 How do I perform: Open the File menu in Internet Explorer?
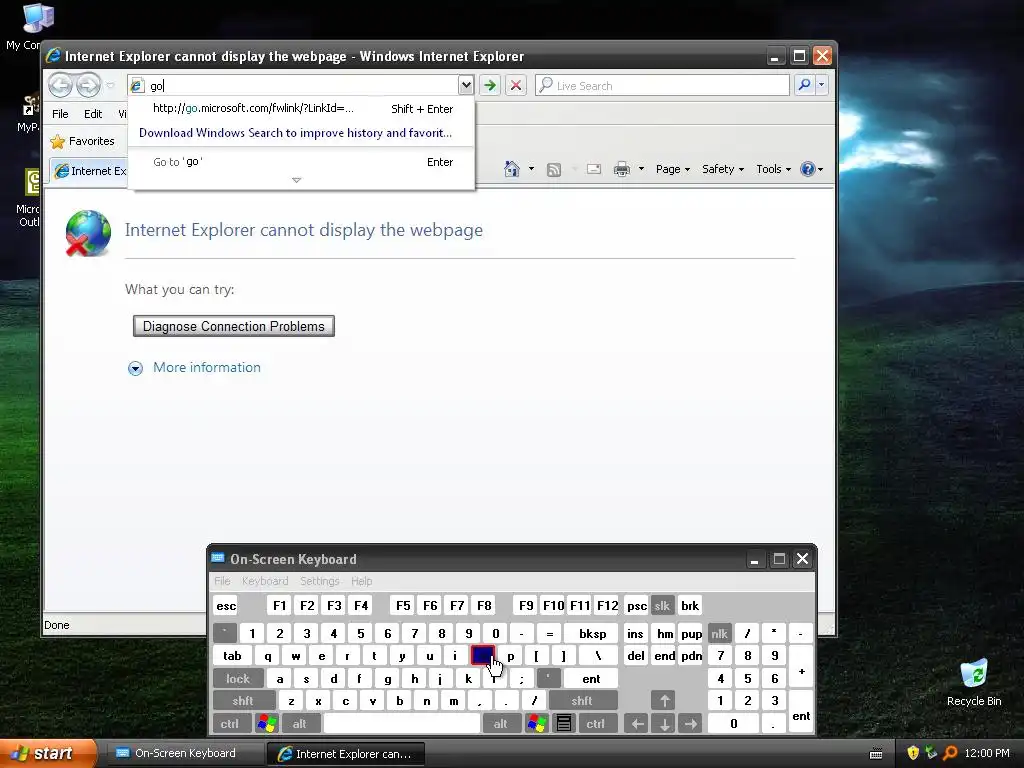click(60, 114)
